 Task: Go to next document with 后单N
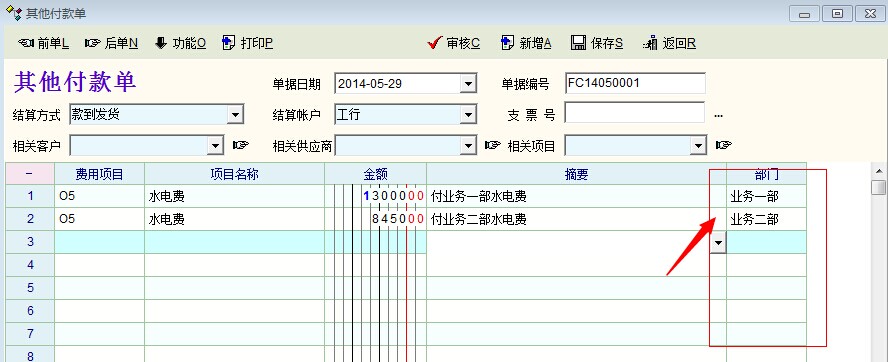pyautogui.click(x=111, y=43)
